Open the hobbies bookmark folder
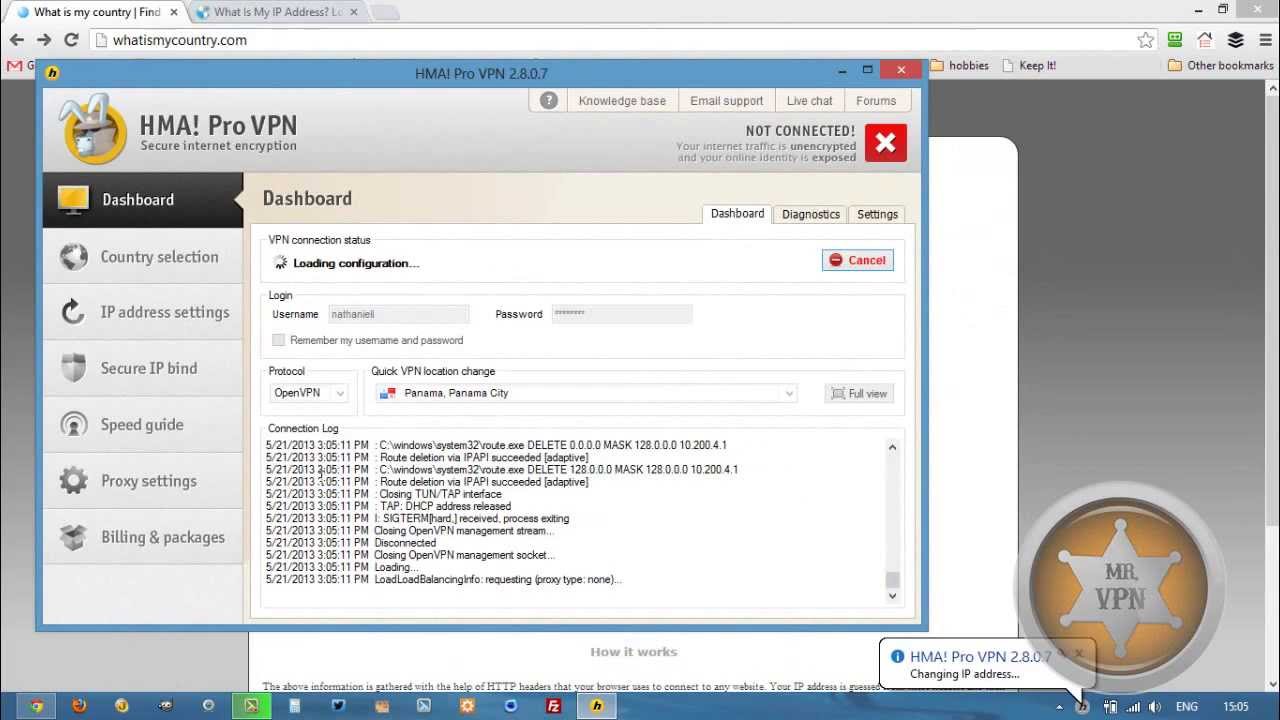The height and width of the screenshot is (720, 1280). pos(959,65)
